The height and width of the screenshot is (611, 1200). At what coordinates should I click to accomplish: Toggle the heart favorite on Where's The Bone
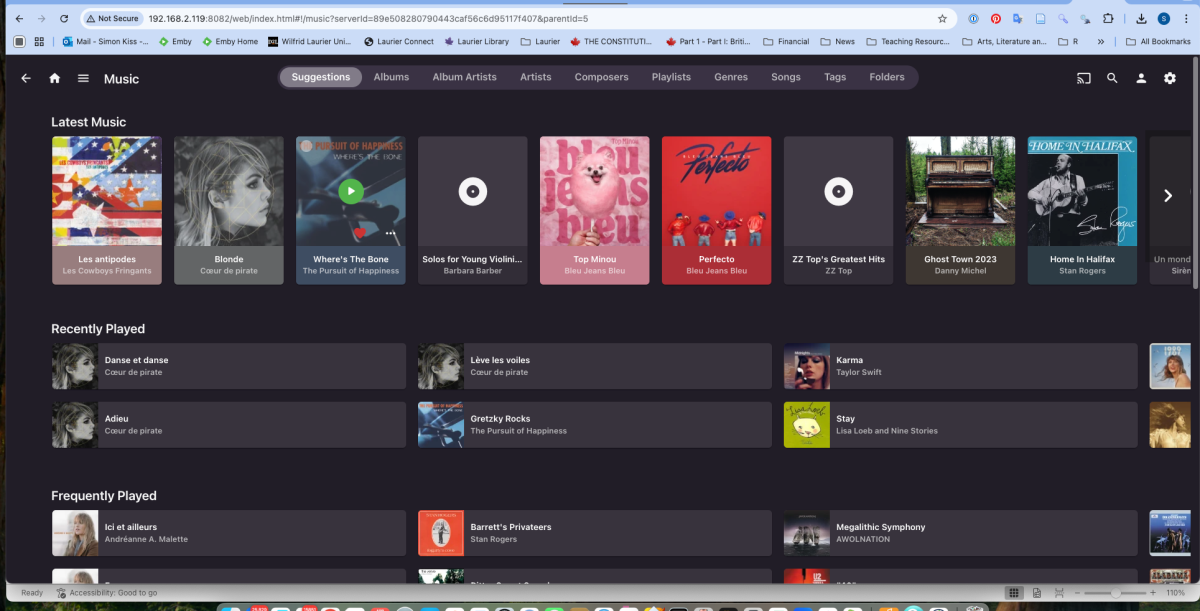point(361,233)
